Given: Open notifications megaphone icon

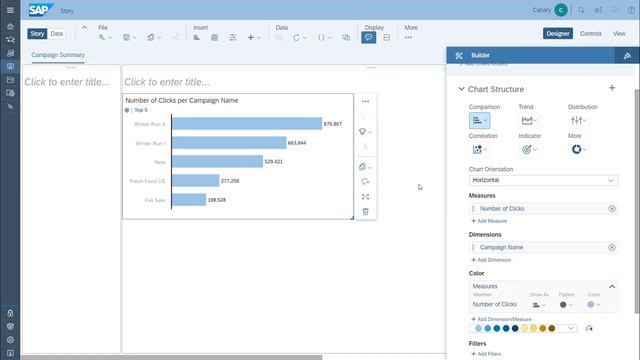Looking at the screenshot, I should [598, 10].
